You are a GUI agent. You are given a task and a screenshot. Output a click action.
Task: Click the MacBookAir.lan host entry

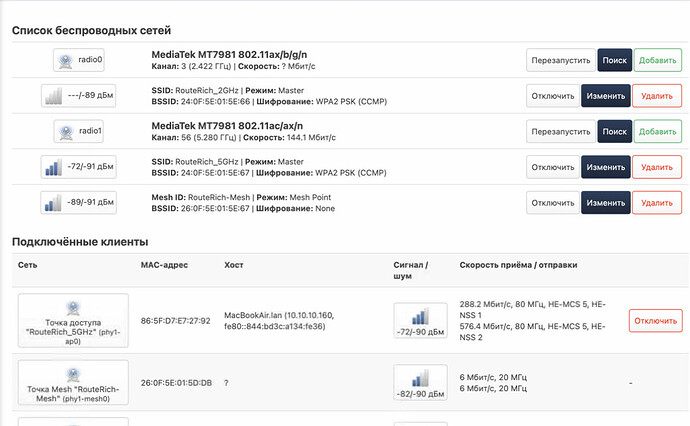point(279,321)
